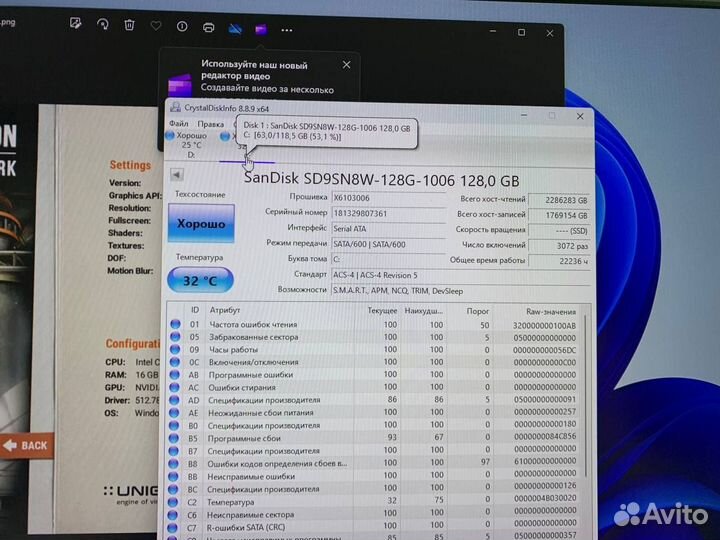The width and height of the screenshot is (720, 540).
Task: Click raw value 0000004B030020
Action: tap(545, 498)
